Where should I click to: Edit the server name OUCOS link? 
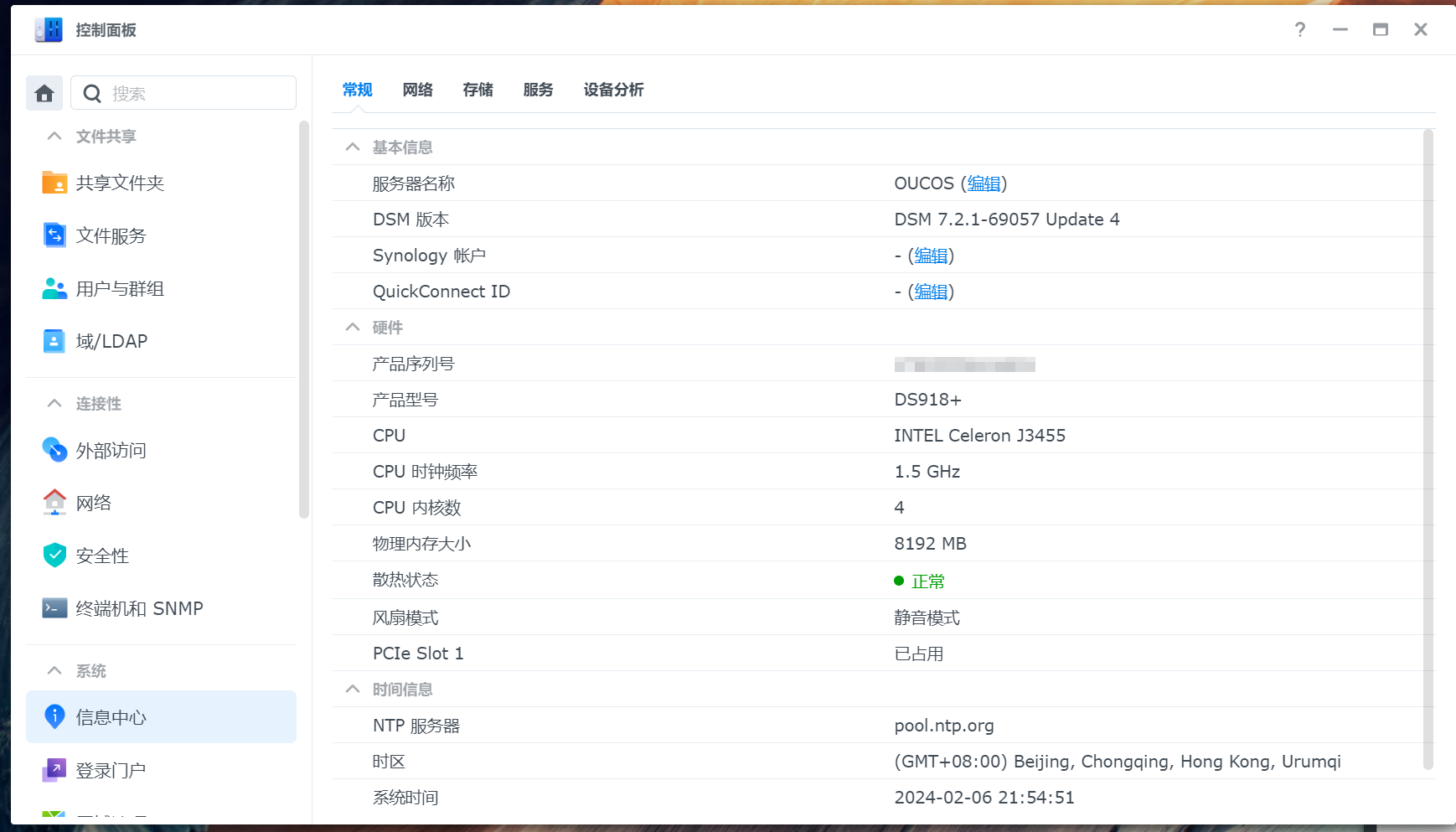point(984,183)
